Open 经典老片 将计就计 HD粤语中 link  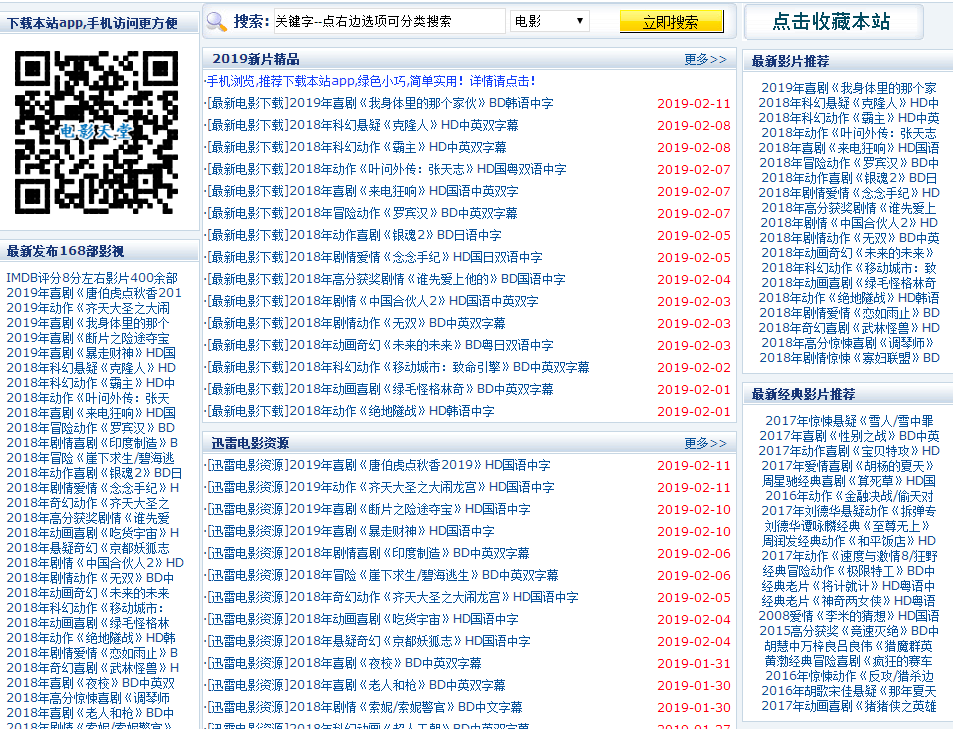click(849, 586)
